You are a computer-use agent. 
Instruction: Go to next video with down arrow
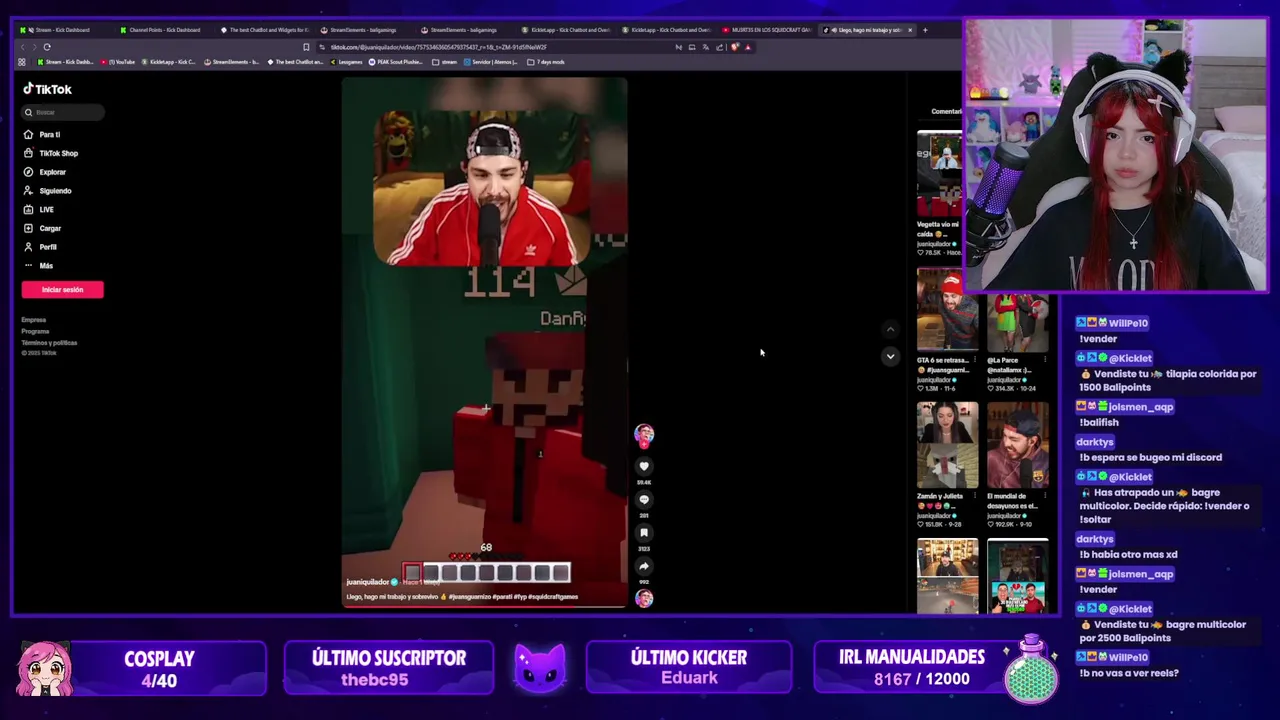pyautogui.click(x=890, y=356)
